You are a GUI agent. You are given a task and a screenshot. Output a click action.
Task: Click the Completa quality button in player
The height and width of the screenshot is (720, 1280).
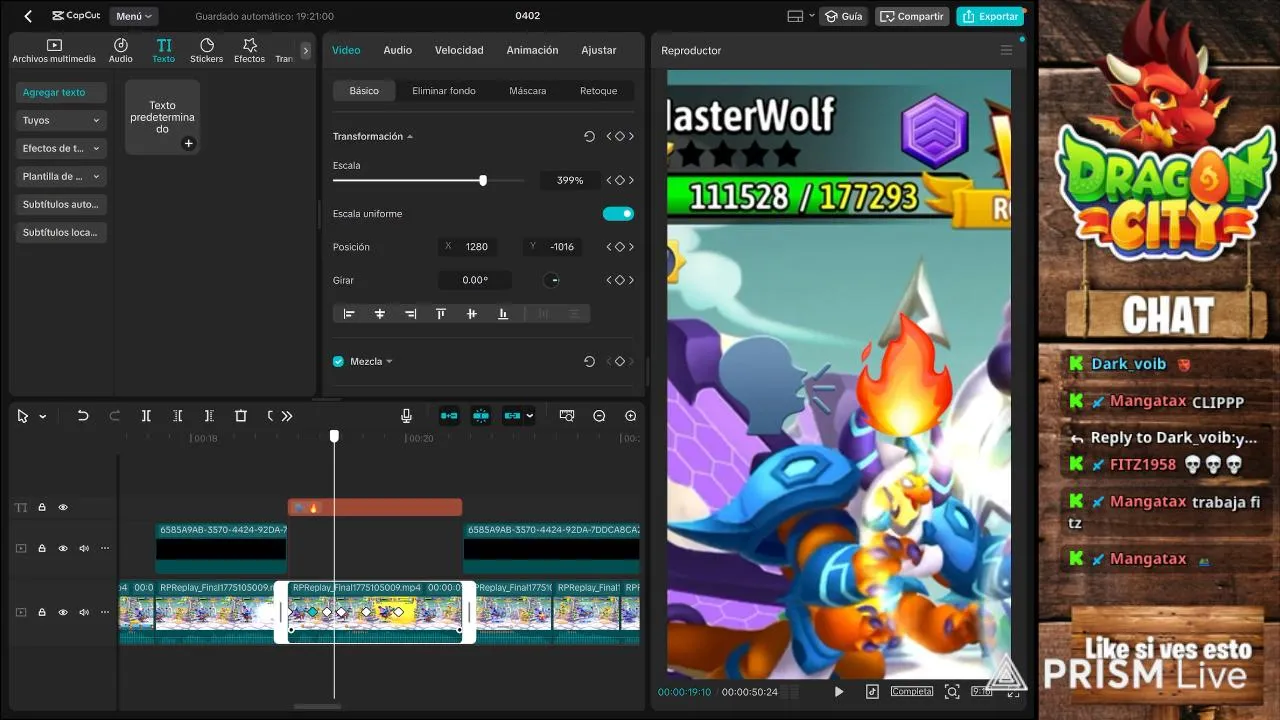(x=912, y=691)
